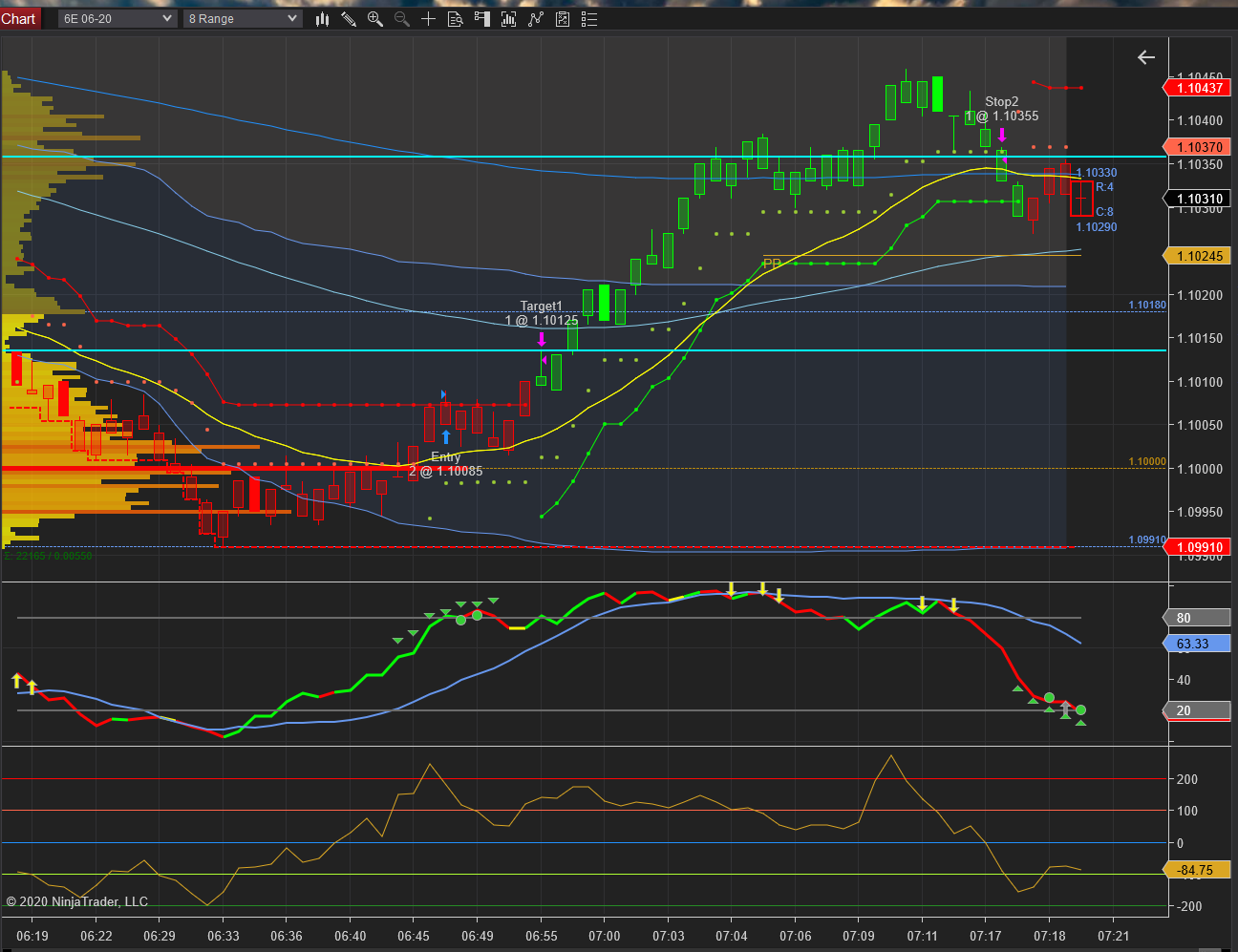Viewport: 1238px width, 952px height.
Task: Click the 1.10400 price axis label
Action: click(1200, 120)
